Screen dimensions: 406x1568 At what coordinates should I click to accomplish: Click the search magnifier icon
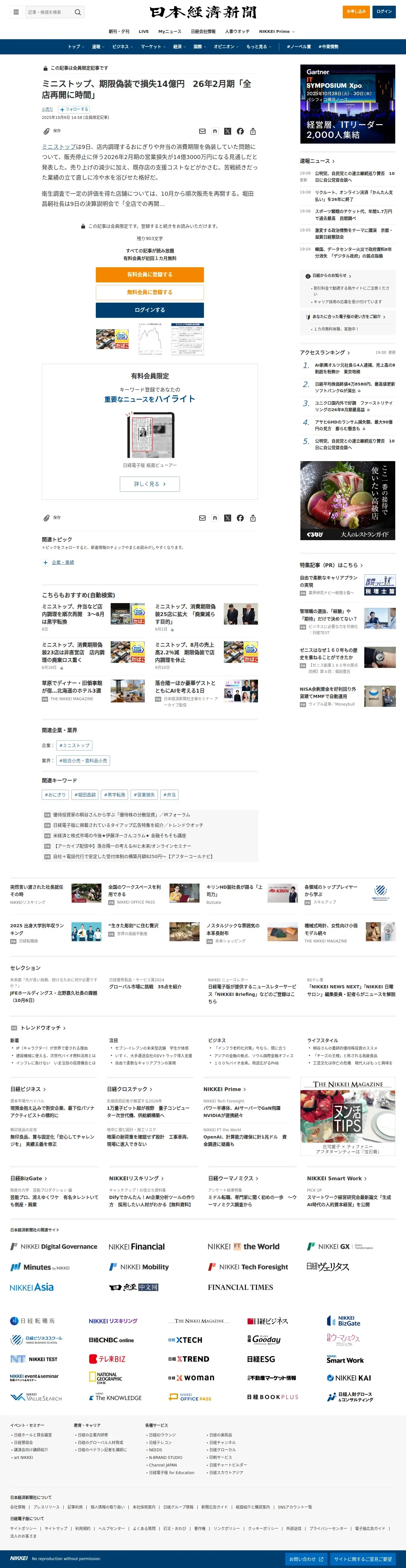click(x=77, y=12)
